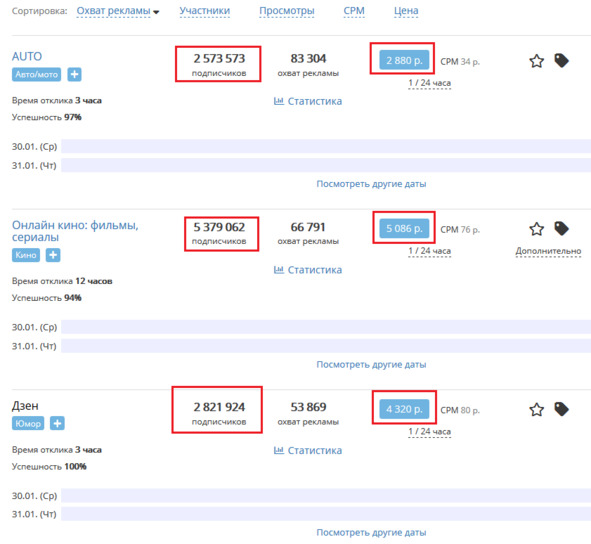Add AUTO community to favorites star
591x544 pixels.
coord(536,61)
